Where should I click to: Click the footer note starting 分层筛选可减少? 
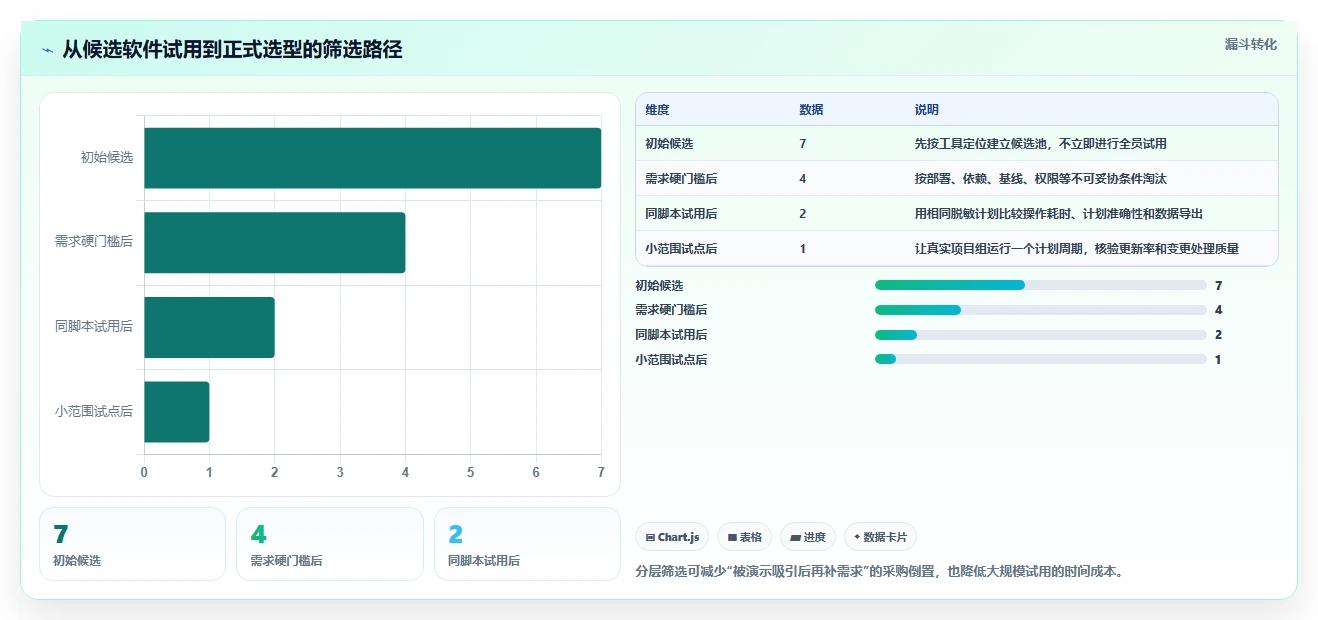pos(881,572)
